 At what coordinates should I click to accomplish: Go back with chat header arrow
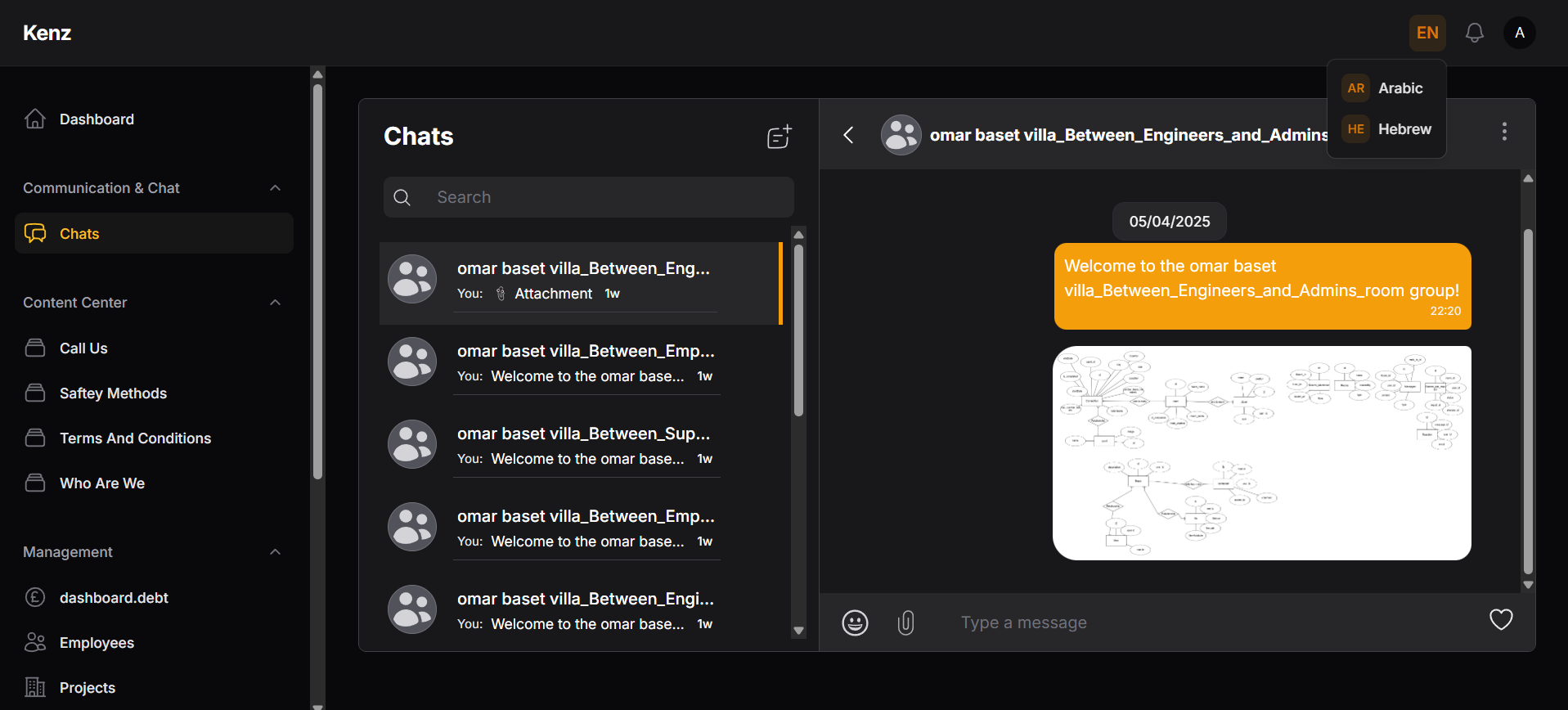click(848, 135)
